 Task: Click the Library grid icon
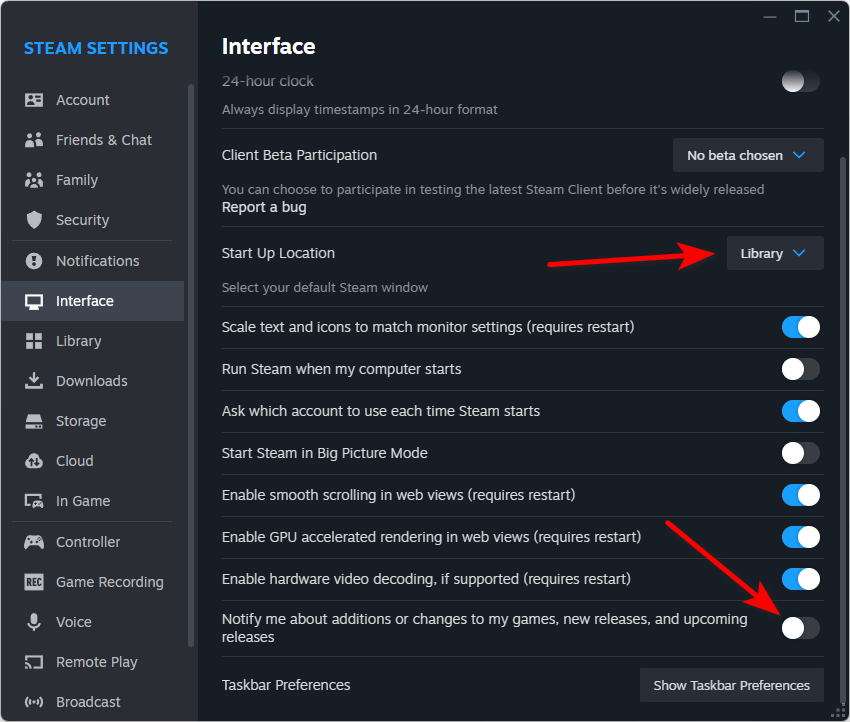(34, 341)
